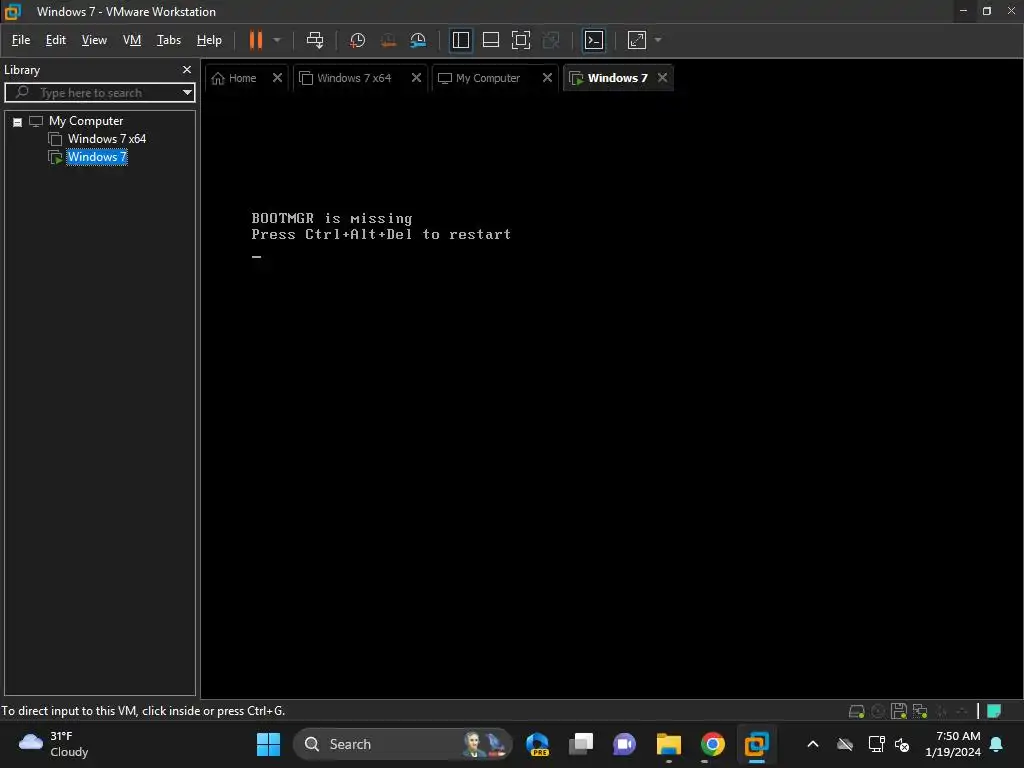Open the View menu
The image size is (1024, 768).
(94, 40)
